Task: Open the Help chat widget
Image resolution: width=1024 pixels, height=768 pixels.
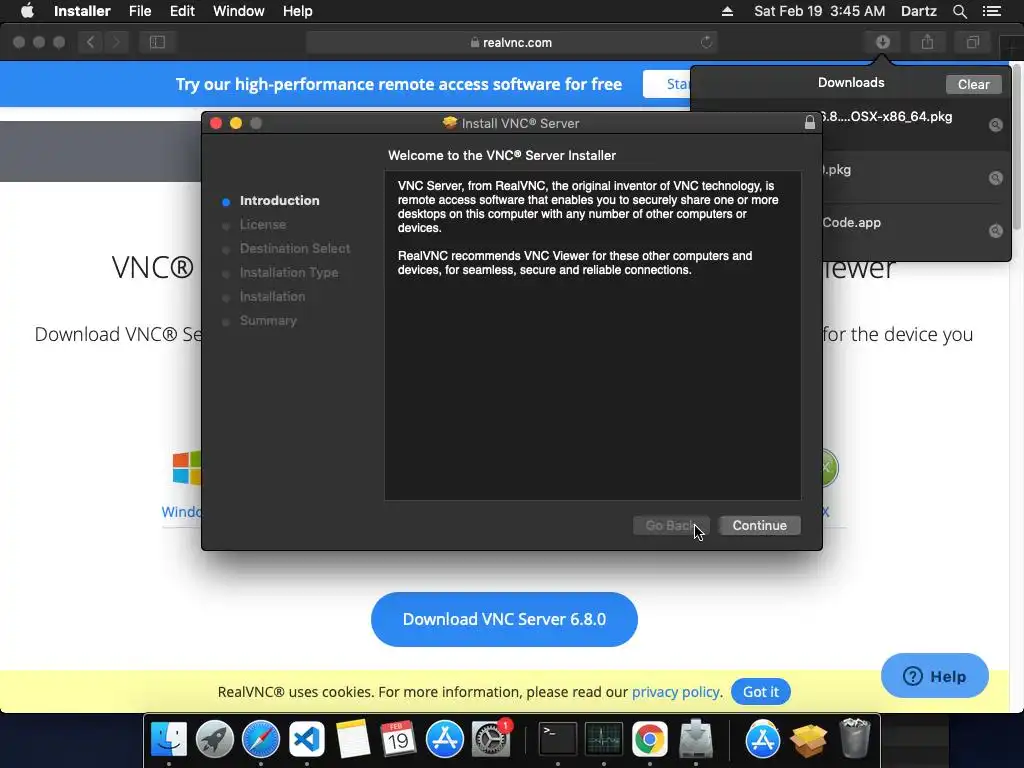Action: point(935,676)
